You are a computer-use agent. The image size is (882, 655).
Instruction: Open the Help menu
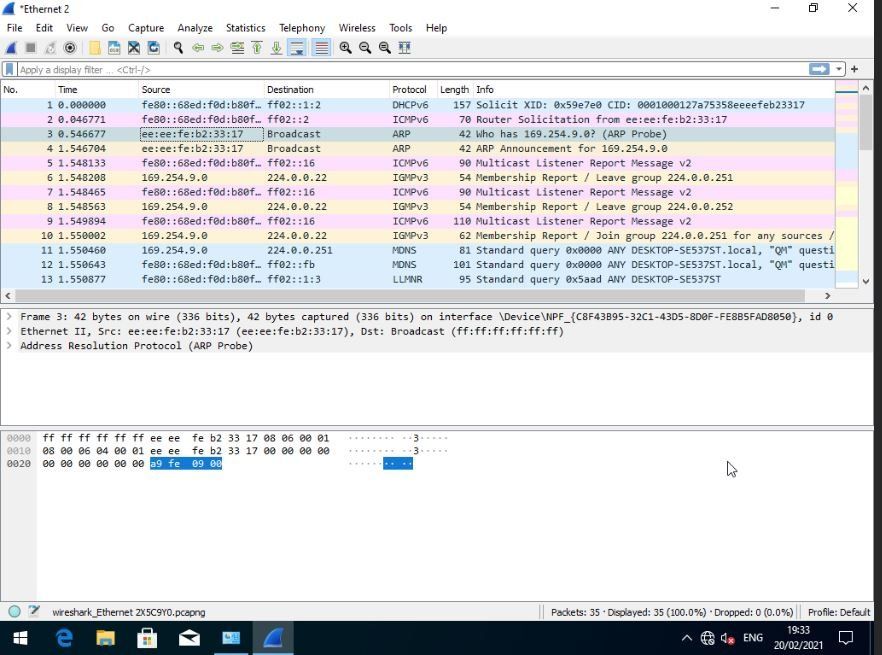436,28
